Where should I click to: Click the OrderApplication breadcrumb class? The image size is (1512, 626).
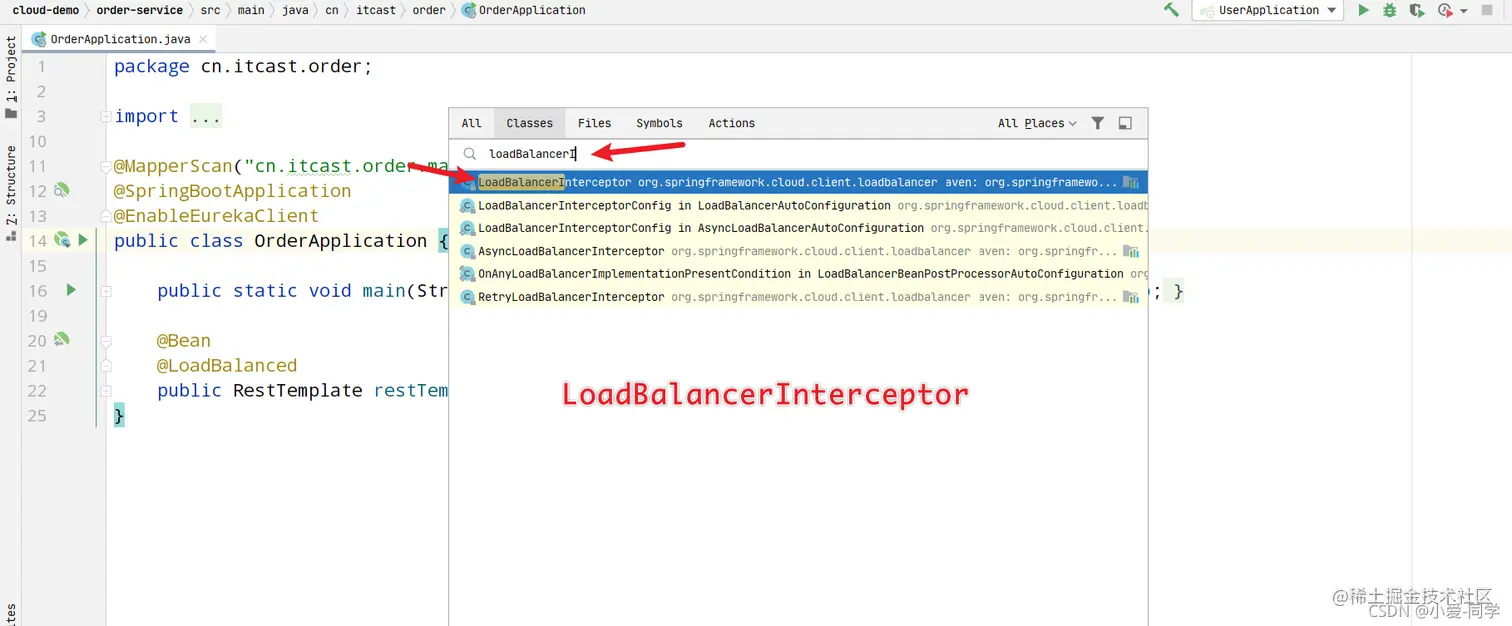(524, 10)
